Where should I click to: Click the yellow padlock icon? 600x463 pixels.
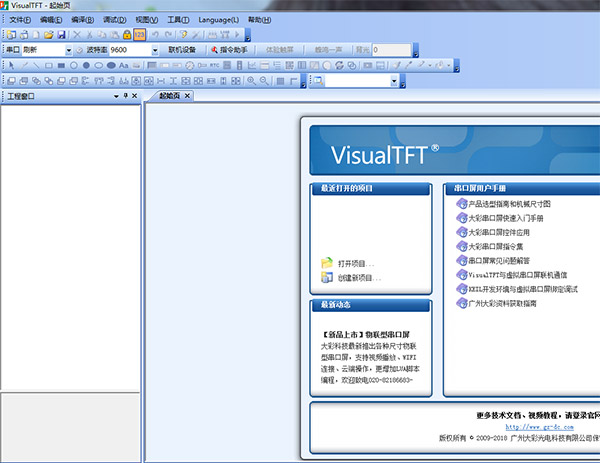tap(127, 35)
